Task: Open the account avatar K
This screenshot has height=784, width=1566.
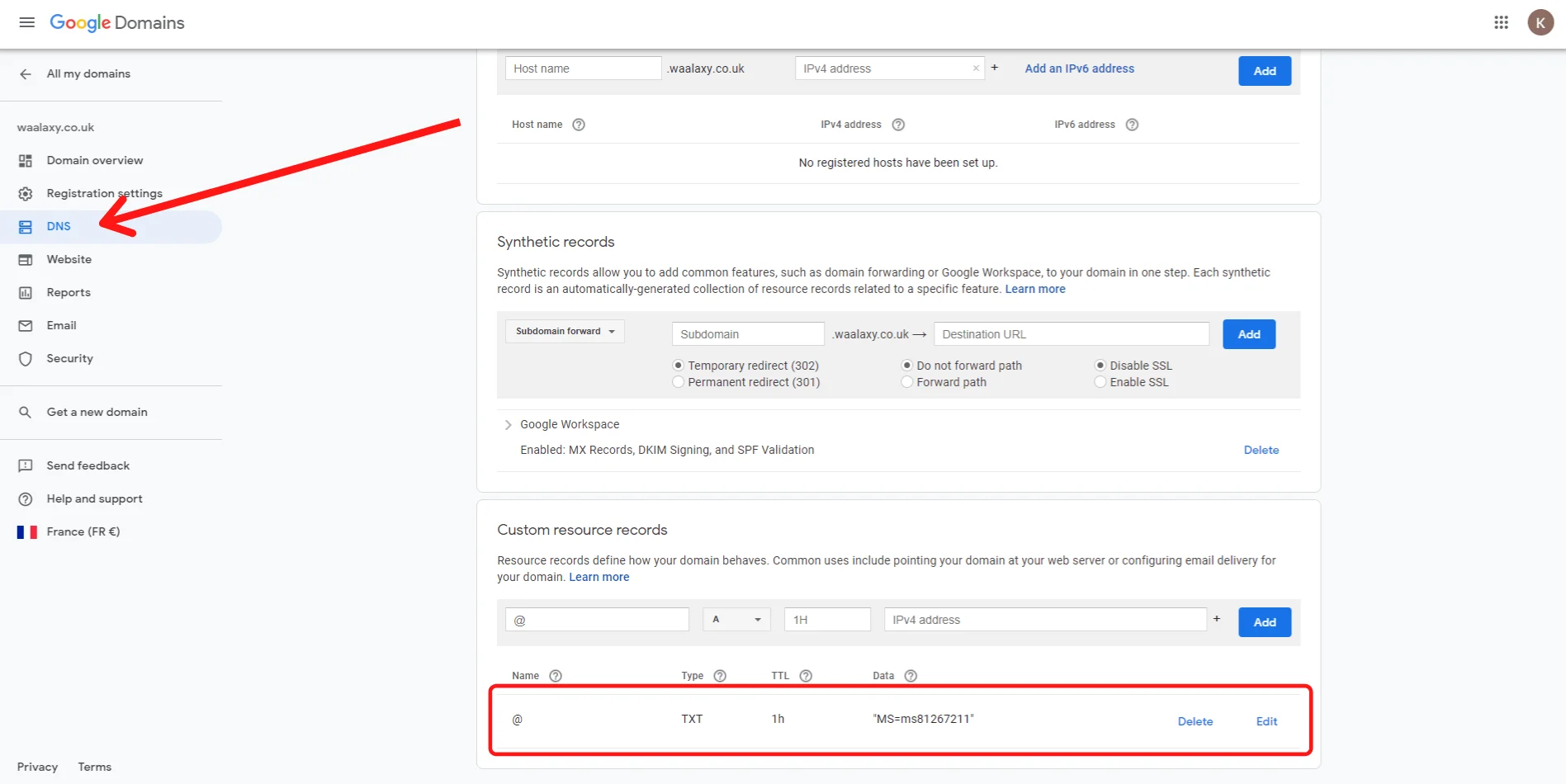Action: [x=1540, y=22]
